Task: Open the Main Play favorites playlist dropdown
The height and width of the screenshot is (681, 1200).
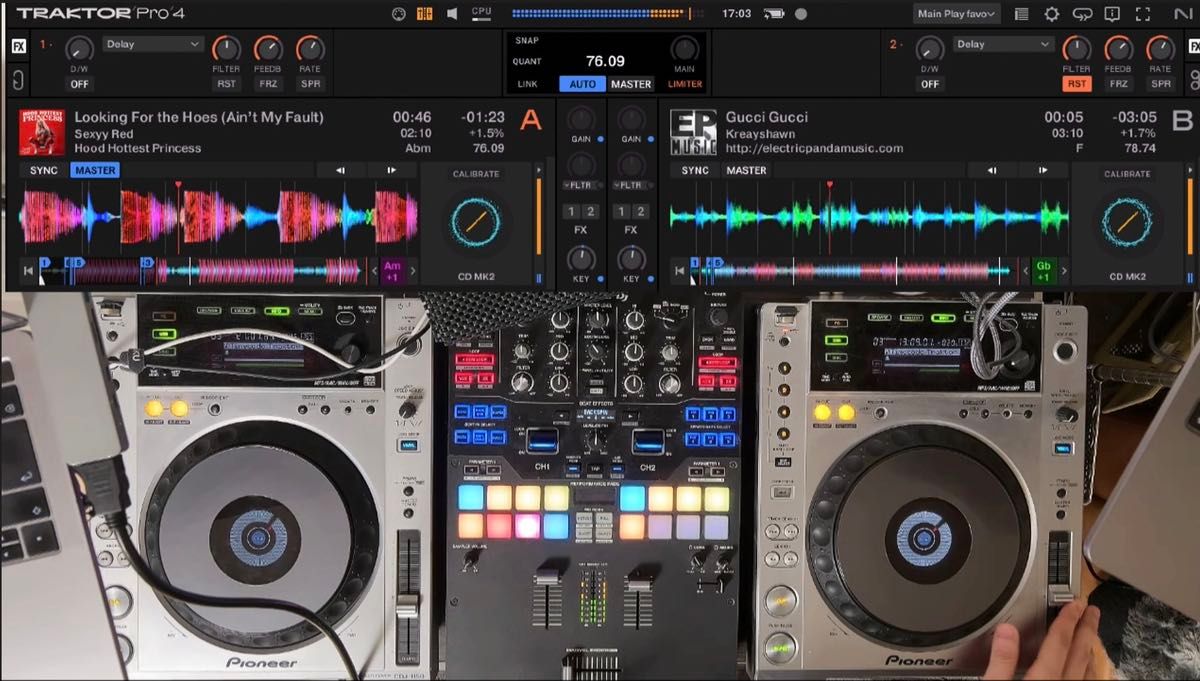Action: click(x=955, y=13)
